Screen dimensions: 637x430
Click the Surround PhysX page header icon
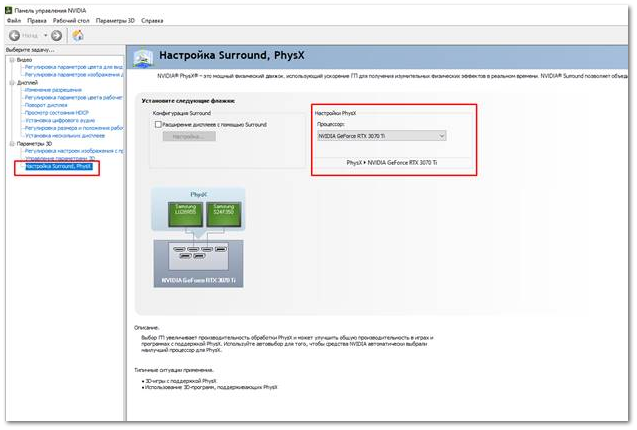pos(143,58)
